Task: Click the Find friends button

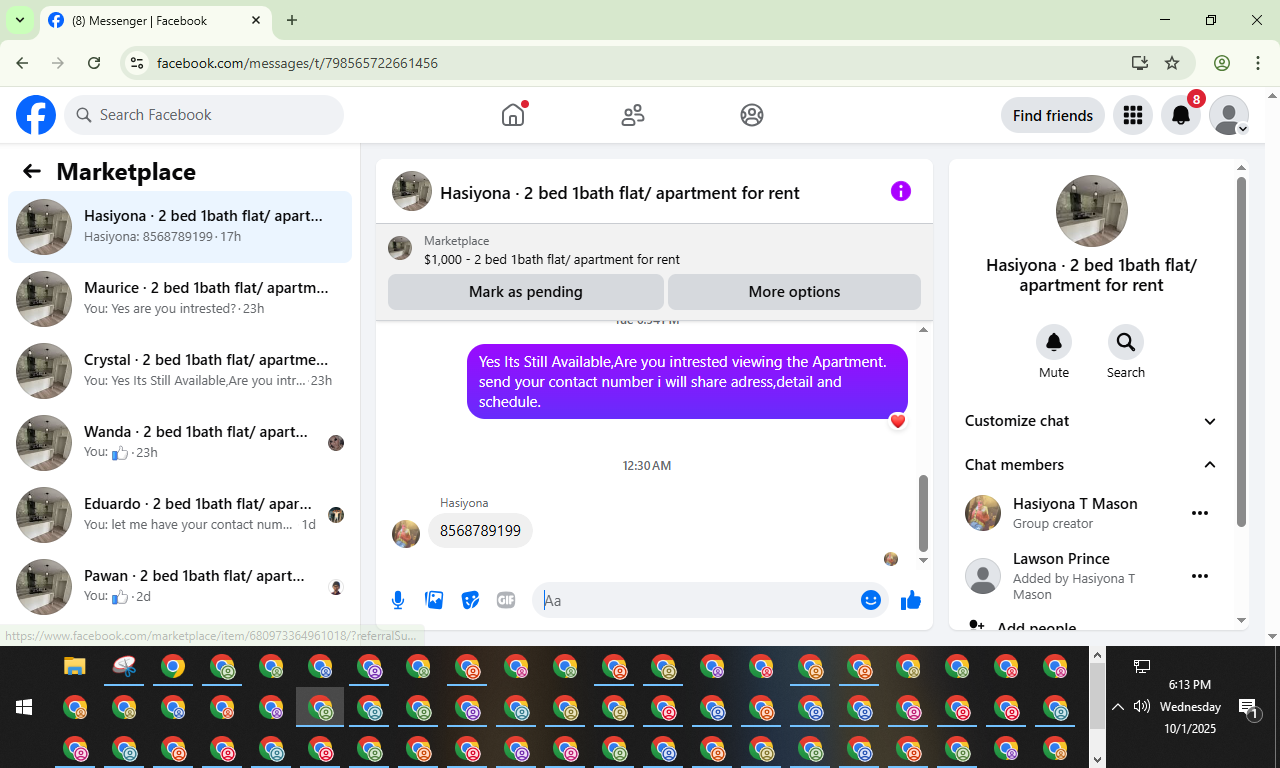Action: (1053, 116)
